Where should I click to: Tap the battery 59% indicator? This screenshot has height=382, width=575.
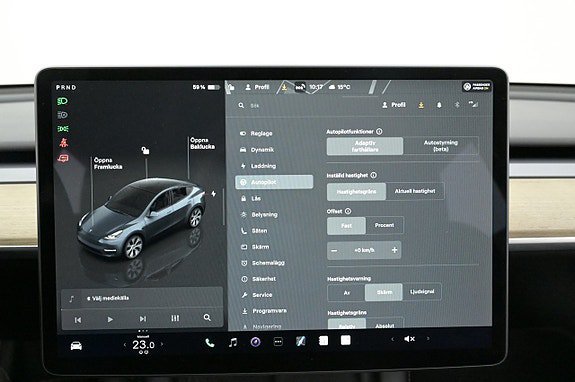coord(206,87)
